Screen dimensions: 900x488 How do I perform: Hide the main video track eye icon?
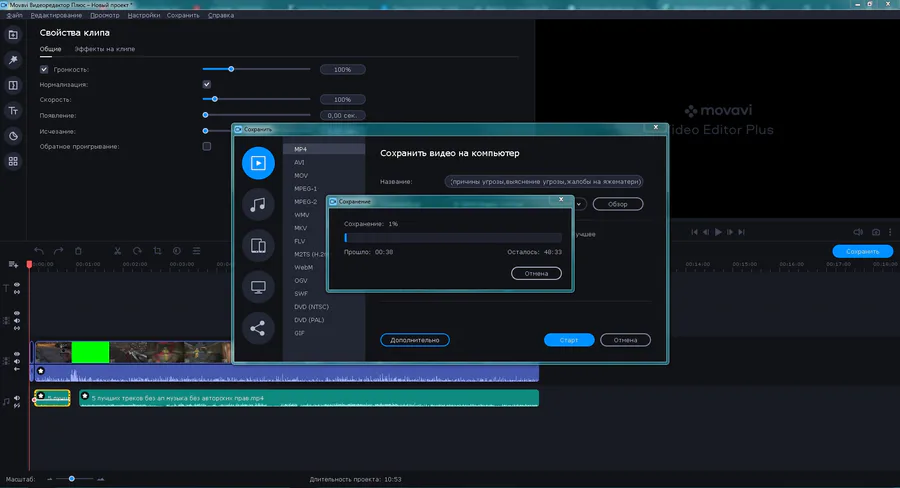(17, 354)
